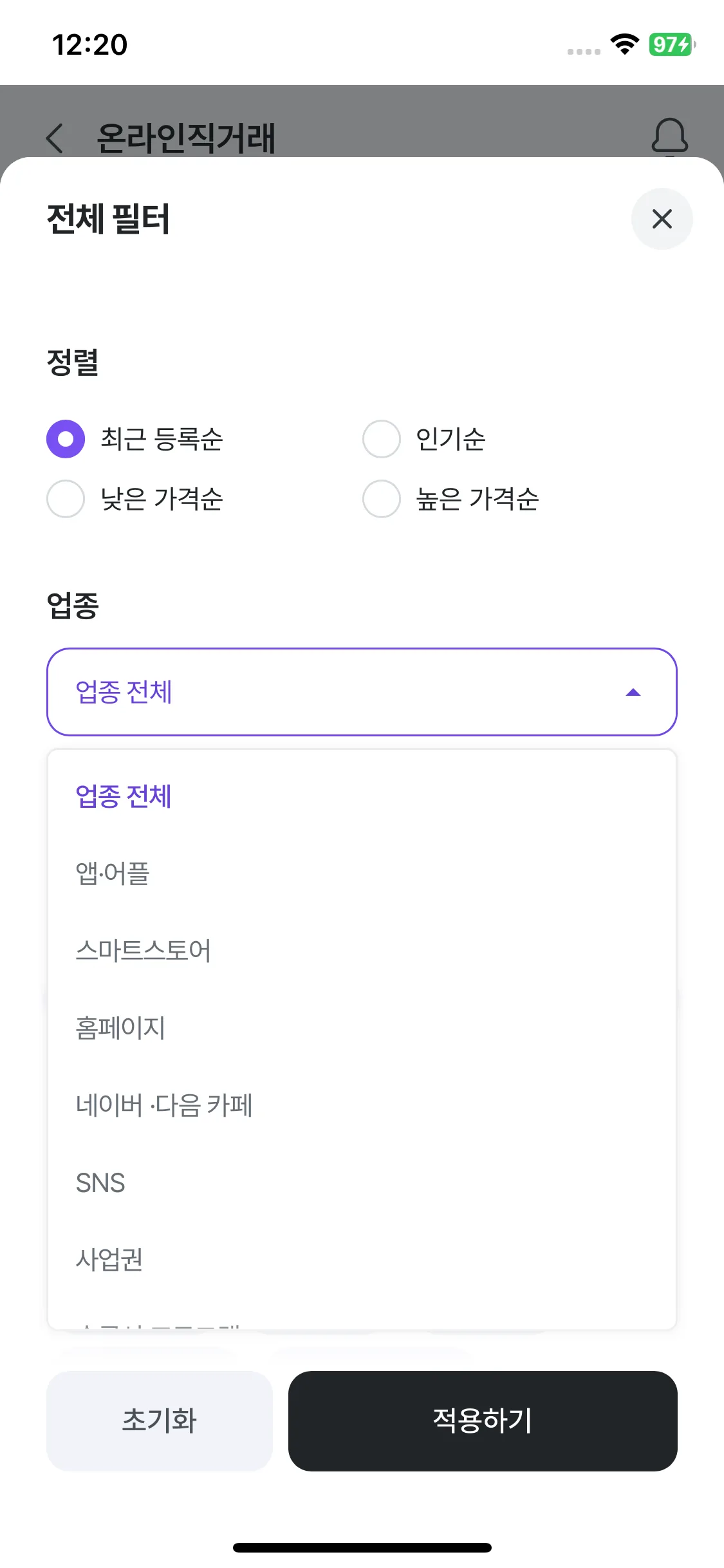724x1568 pixels.
Task: Collapse the 업종 전체 dropdown arrow
Action: point(633,692)
